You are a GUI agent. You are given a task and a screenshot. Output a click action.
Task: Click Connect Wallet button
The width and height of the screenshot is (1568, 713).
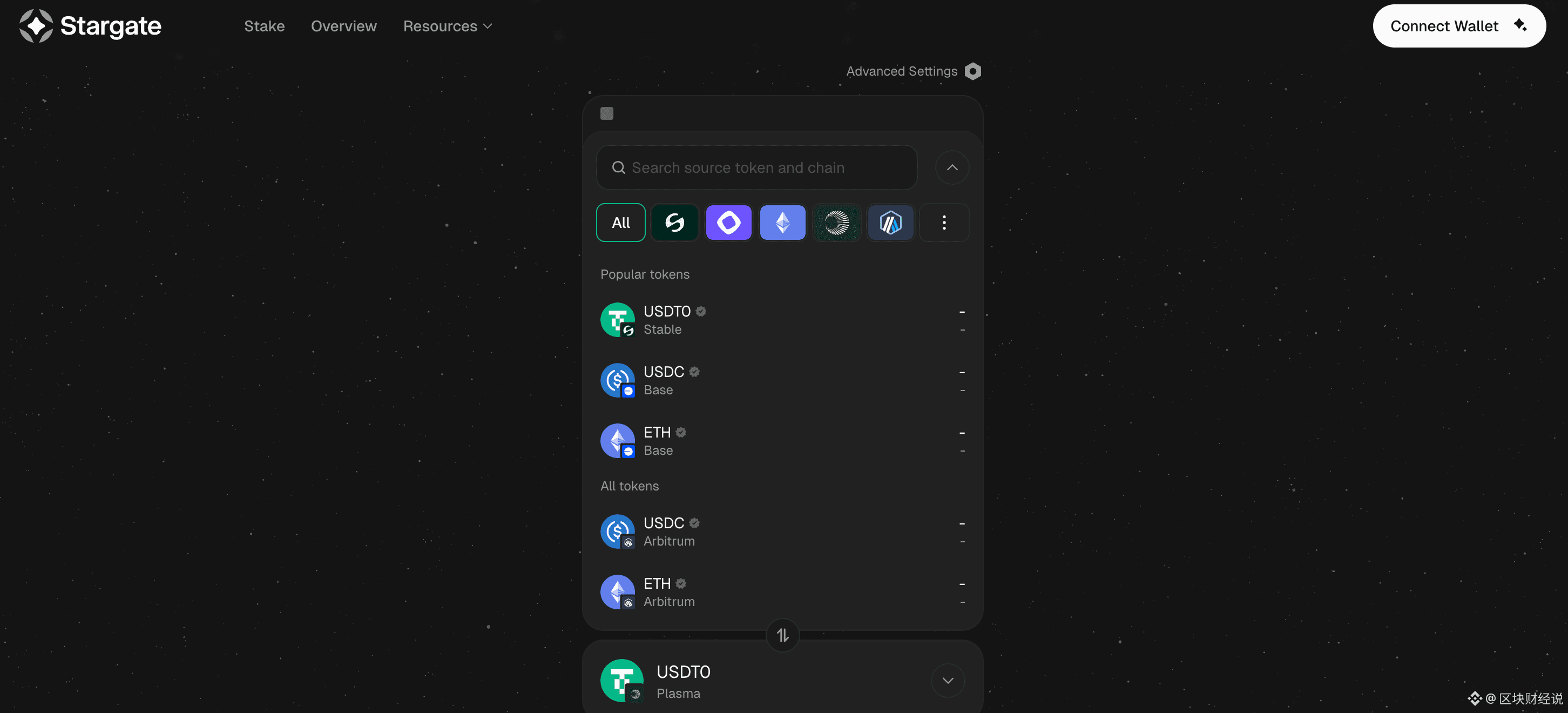coord(1458,26)
